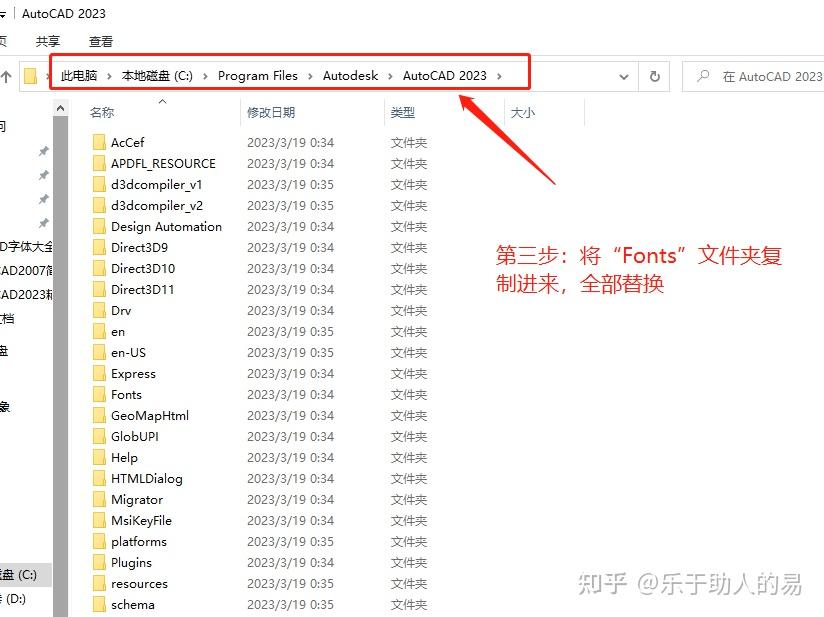Image resolution: width=824 pixels, height=617 pixels.
Task: Select the (D:) drive in navigation pane
Action: pyautogui.click(x=14, y=598)
